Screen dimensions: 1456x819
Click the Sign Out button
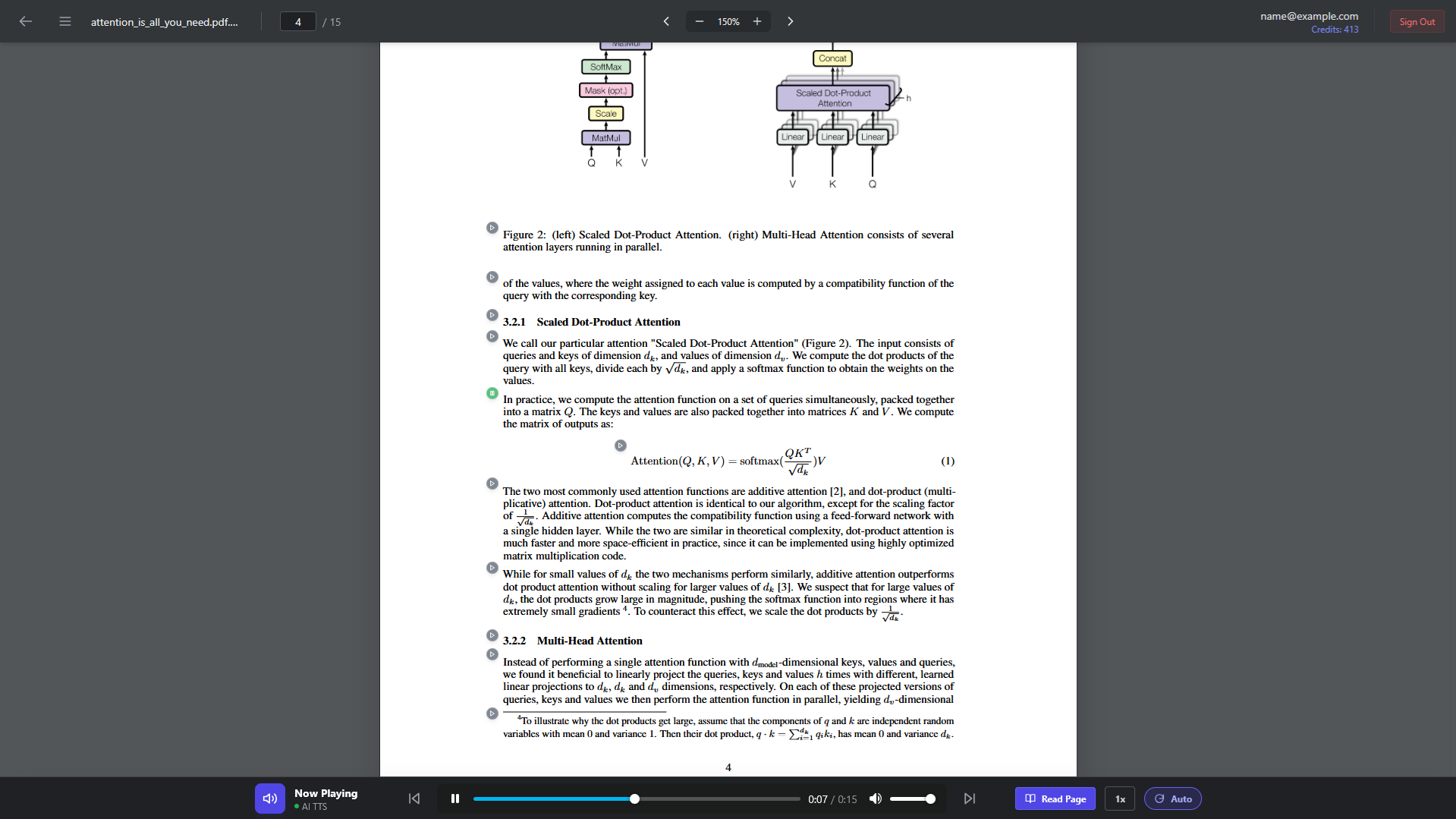click(x=1417, y=21)
